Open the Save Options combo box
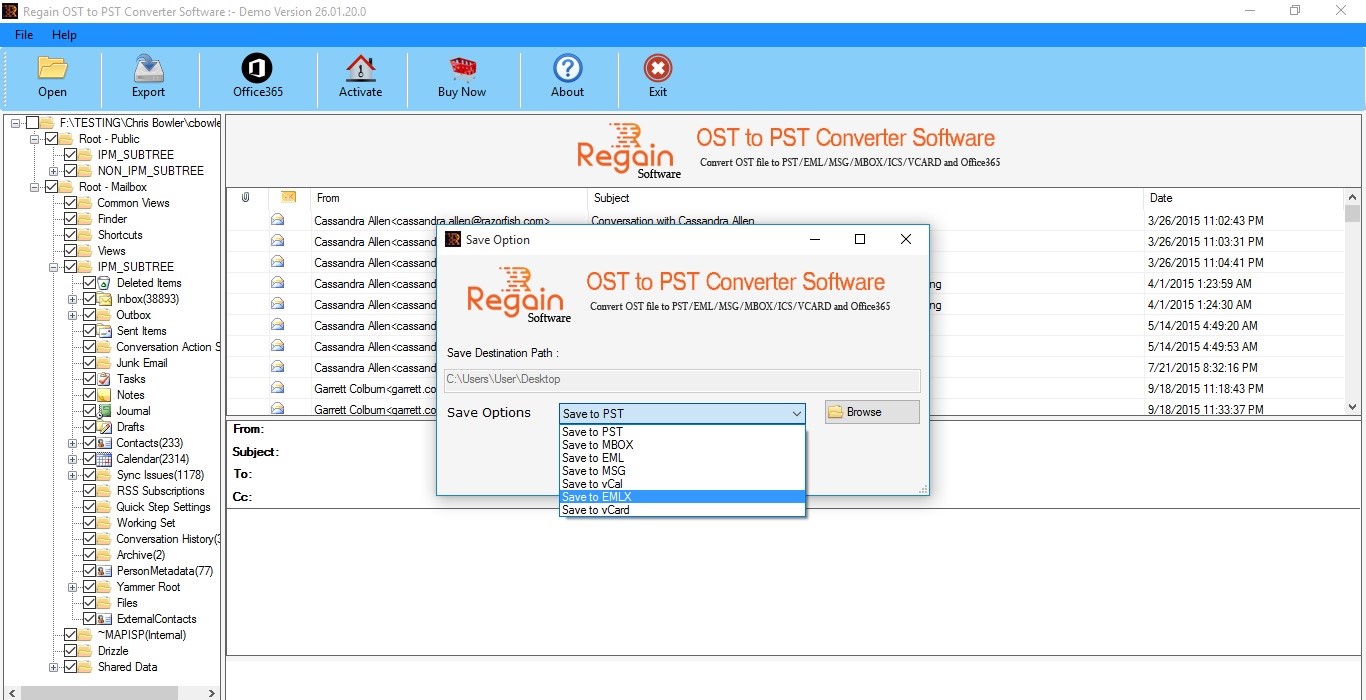The width and height of the screenshot is (1366, 700). [x=682, y=413]
